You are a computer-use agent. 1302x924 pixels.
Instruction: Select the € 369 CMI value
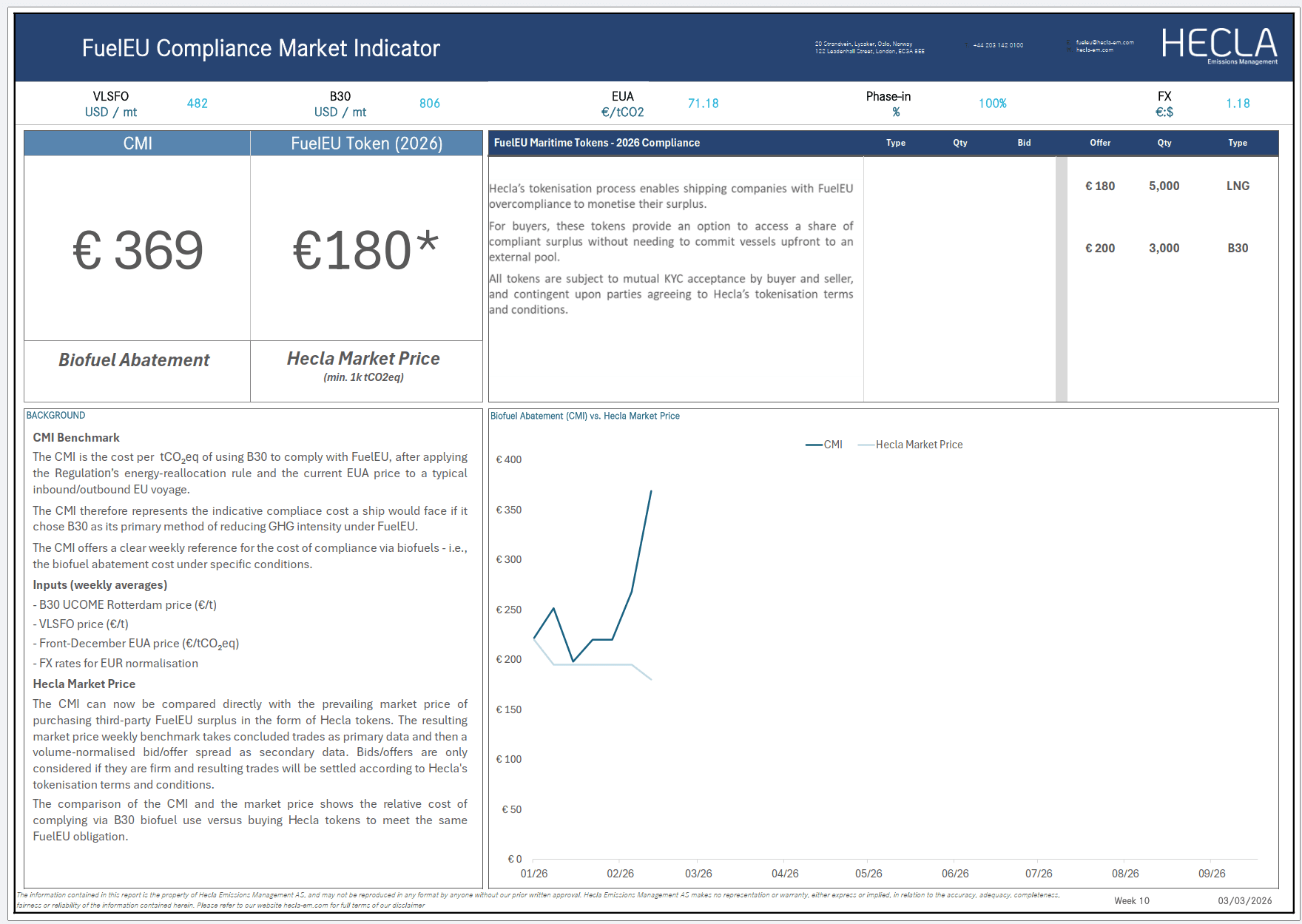pos(138,250)
